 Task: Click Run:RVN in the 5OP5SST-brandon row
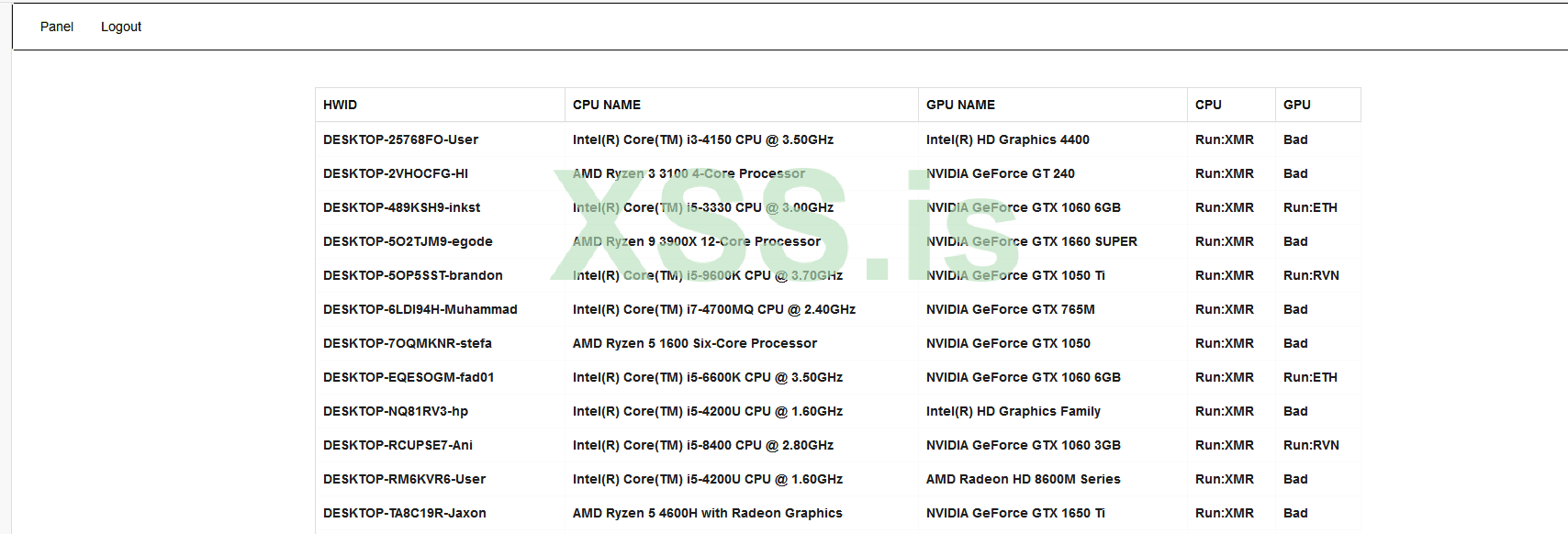(x=1311, y=275)
